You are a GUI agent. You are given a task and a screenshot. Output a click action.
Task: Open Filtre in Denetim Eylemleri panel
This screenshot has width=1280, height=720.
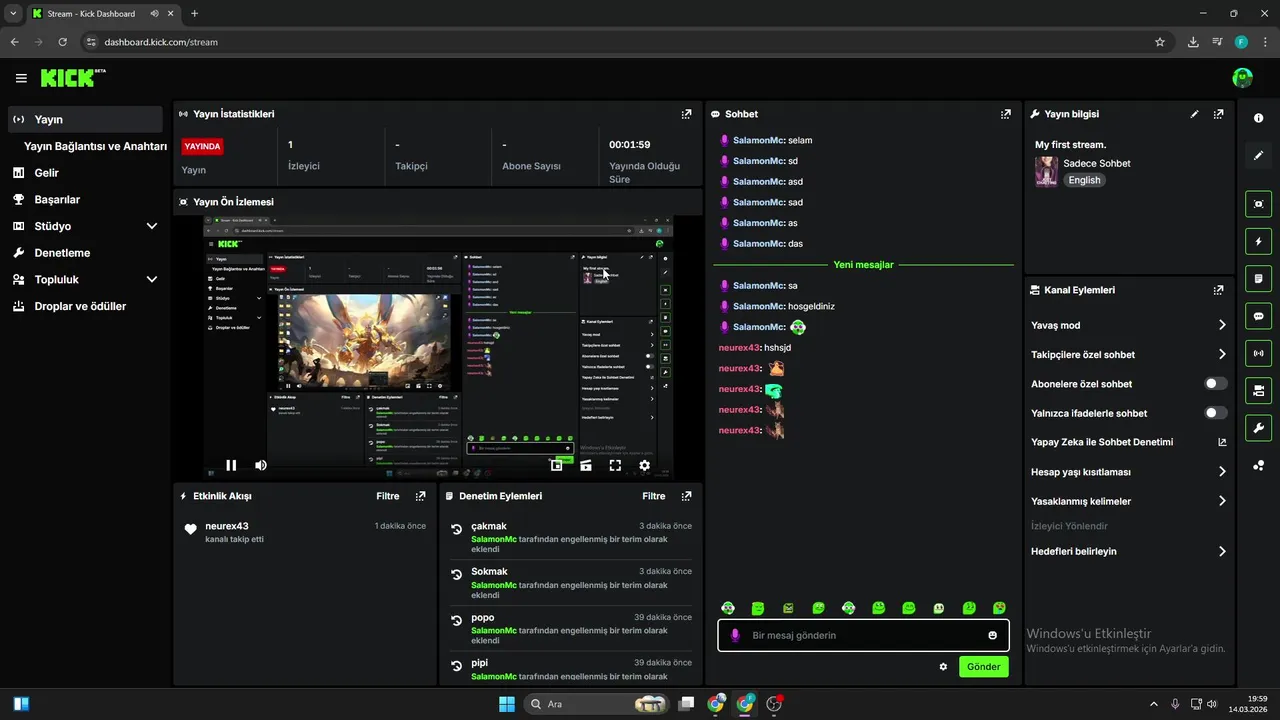click(654, 496)
